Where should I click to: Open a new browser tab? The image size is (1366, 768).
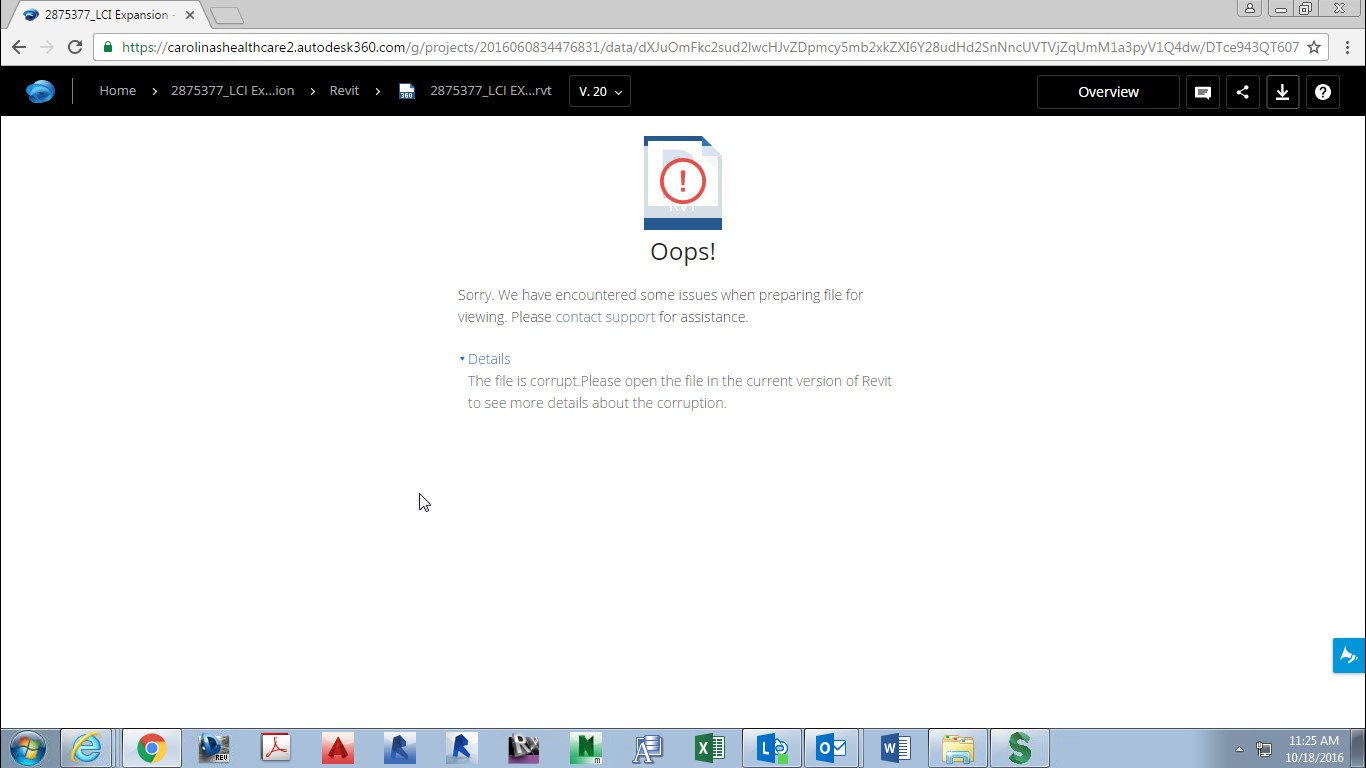227,16
